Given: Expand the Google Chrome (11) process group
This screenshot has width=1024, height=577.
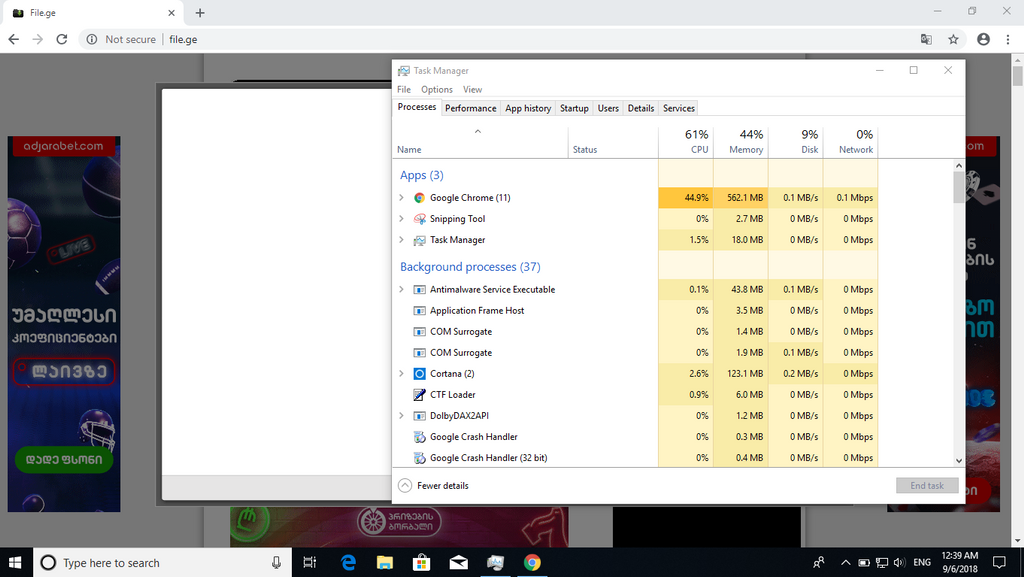Looking at the screenshot, I should pyautogui.click(x=402, y=198).
